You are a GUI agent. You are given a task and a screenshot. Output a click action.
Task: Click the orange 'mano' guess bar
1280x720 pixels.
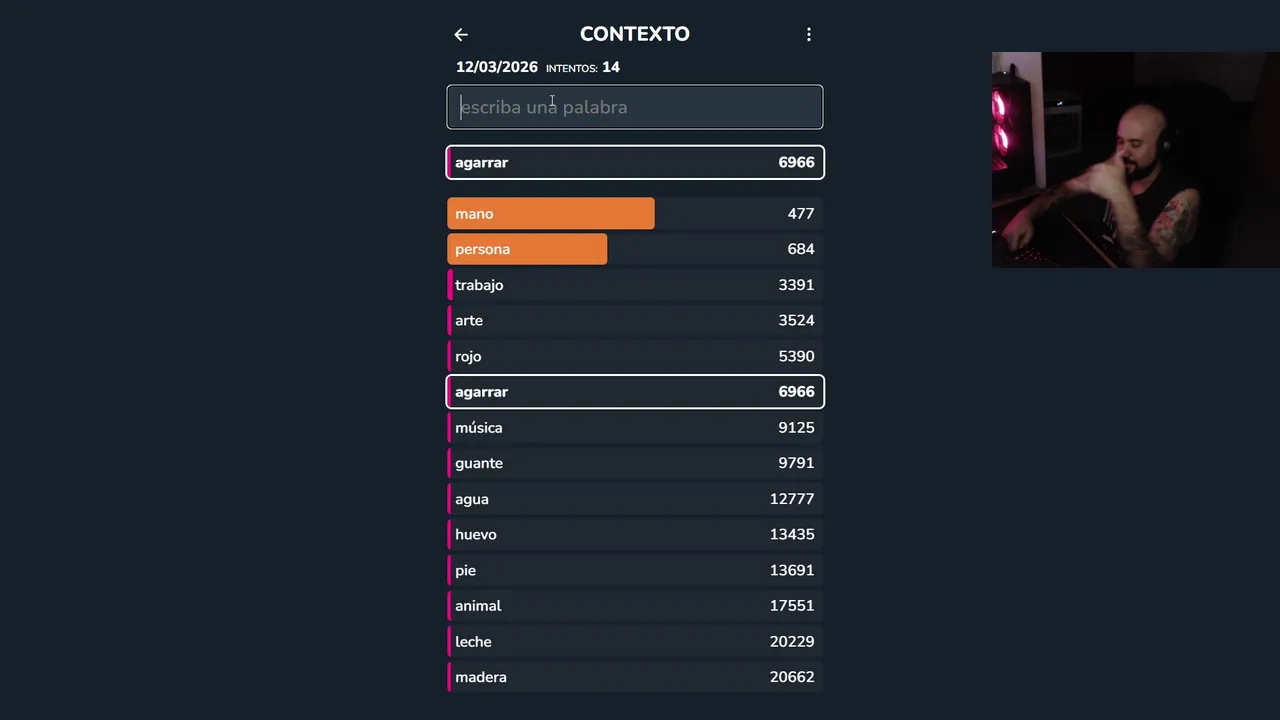point(551,214)
